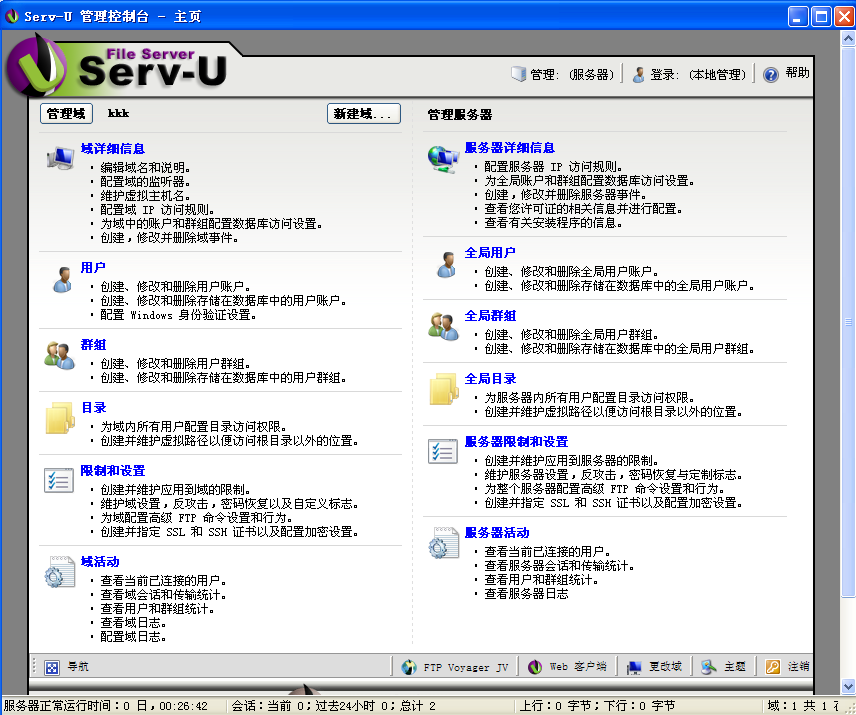Click the 登录: (本地管理) header text
This screenshot has height=715, width=856.
(x=697, y=75)
